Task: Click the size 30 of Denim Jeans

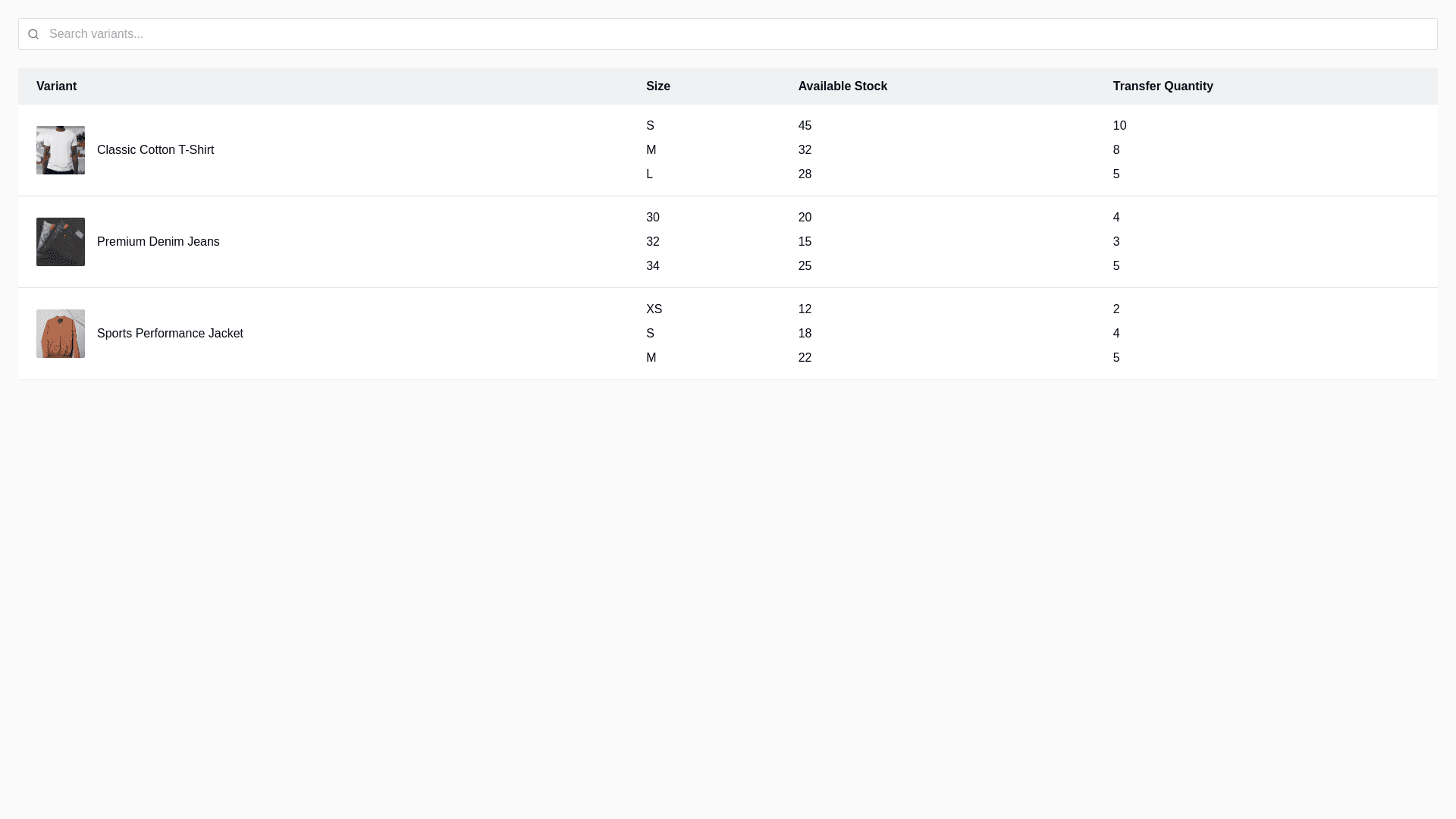Action: tap(653, 218)
